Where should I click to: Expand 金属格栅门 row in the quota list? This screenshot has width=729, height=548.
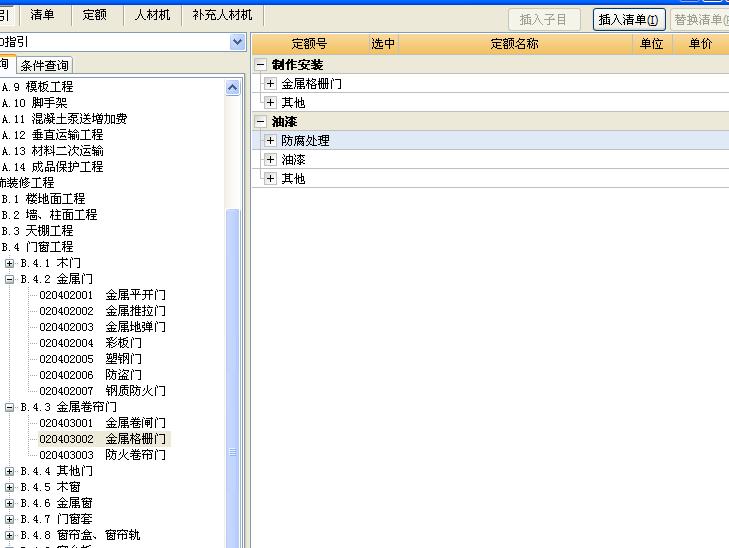(x=270, y=84)
